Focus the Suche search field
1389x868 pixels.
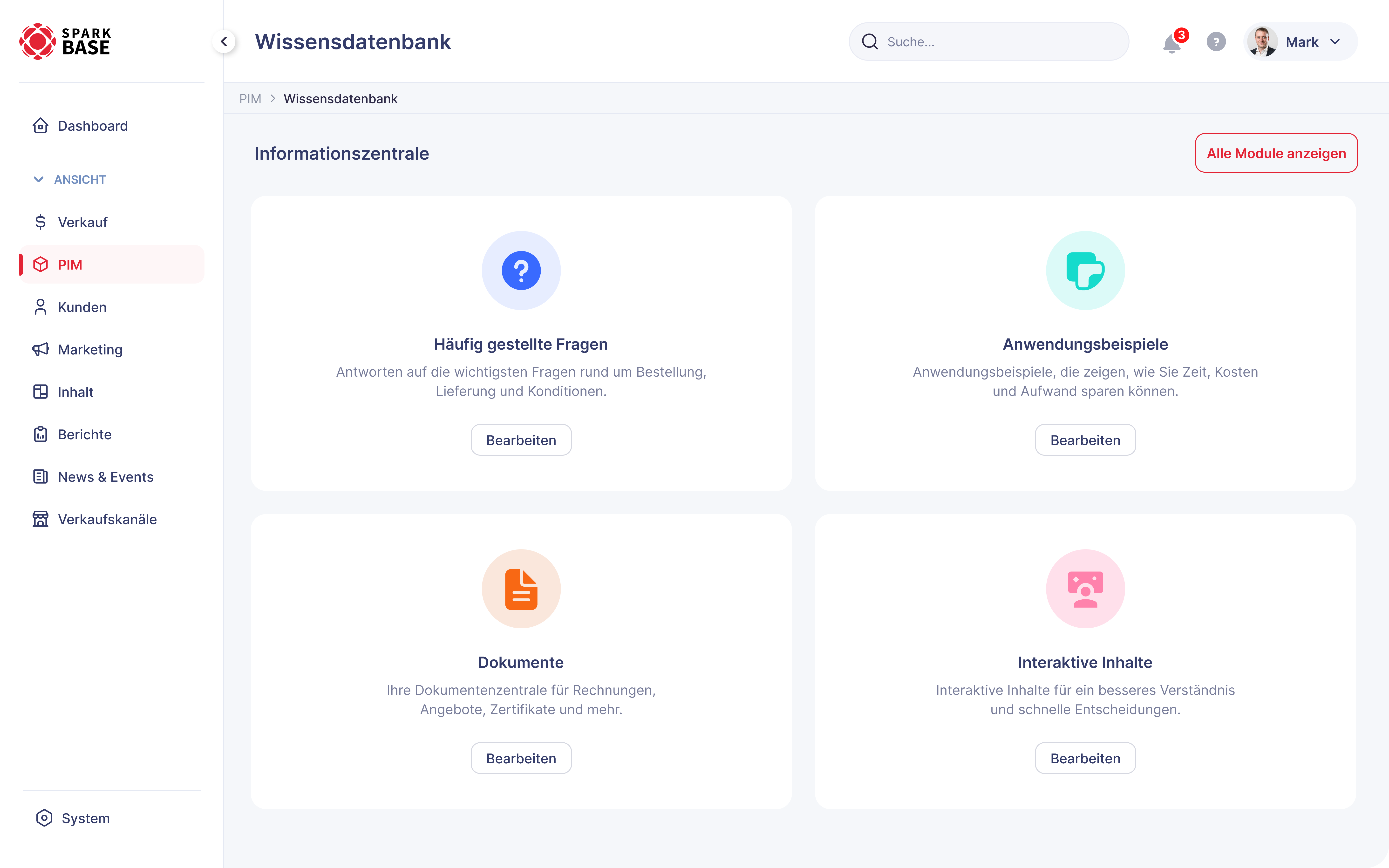click(989, 41)
